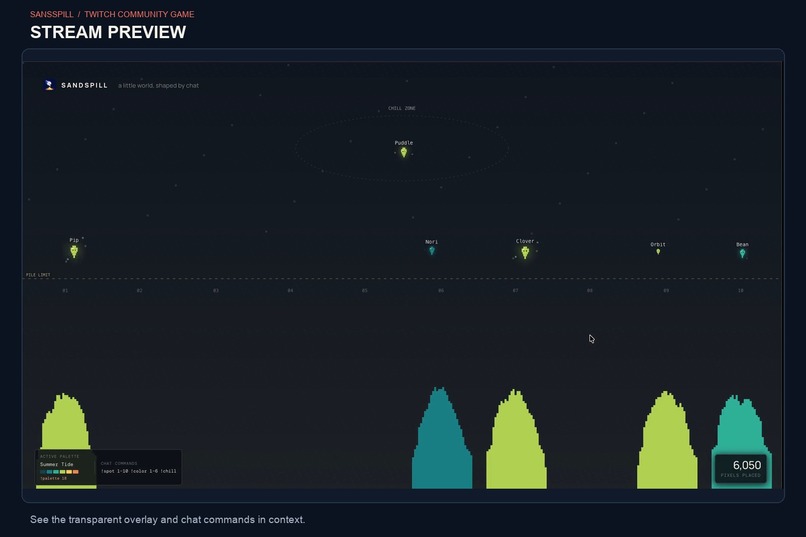
Task: Click spot number 07 marker
Action: [x=515, y=290]
